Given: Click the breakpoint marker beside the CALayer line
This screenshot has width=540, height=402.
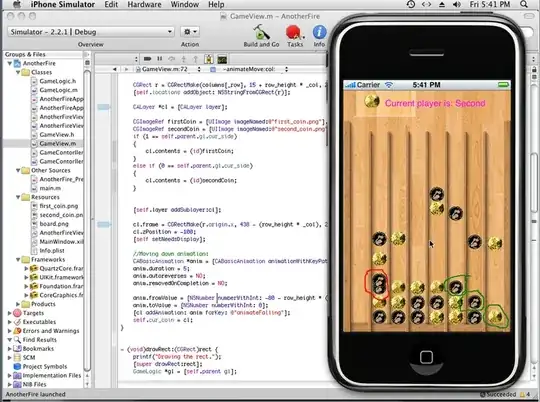Looking at the screenshot, I should click(x=103, y=107).
